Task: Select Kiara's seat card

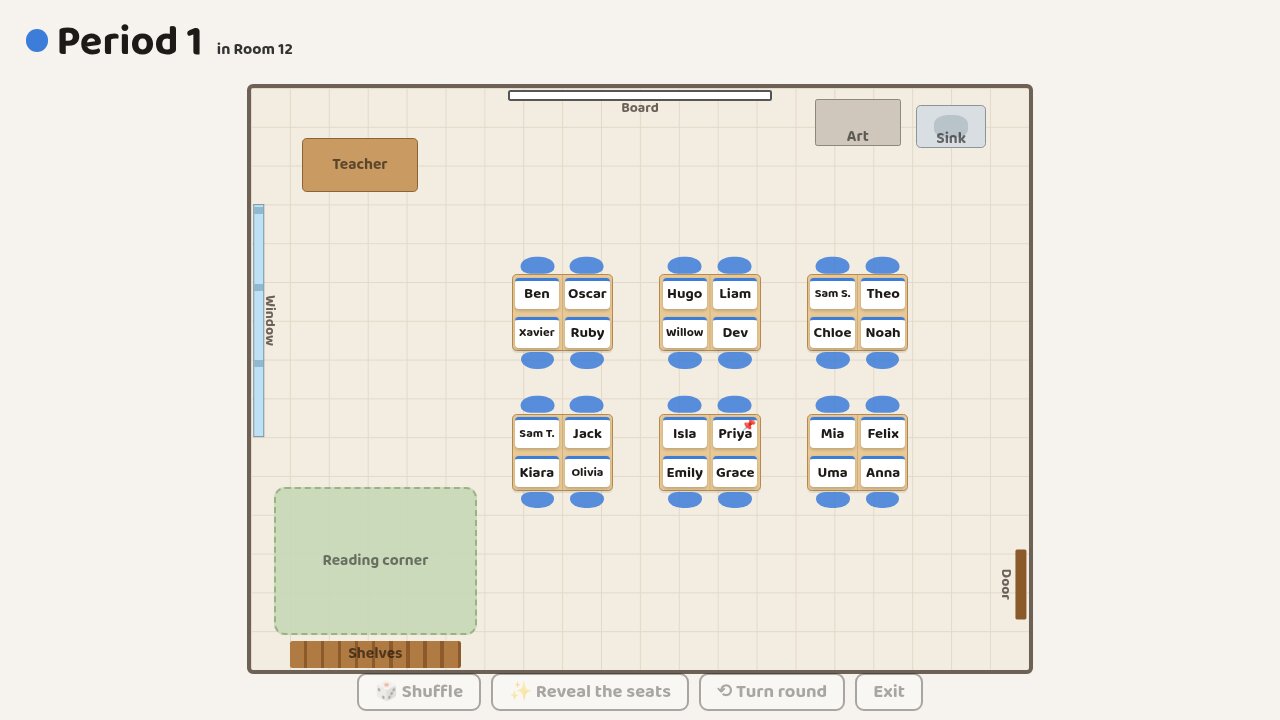Action: click(537, 472)
